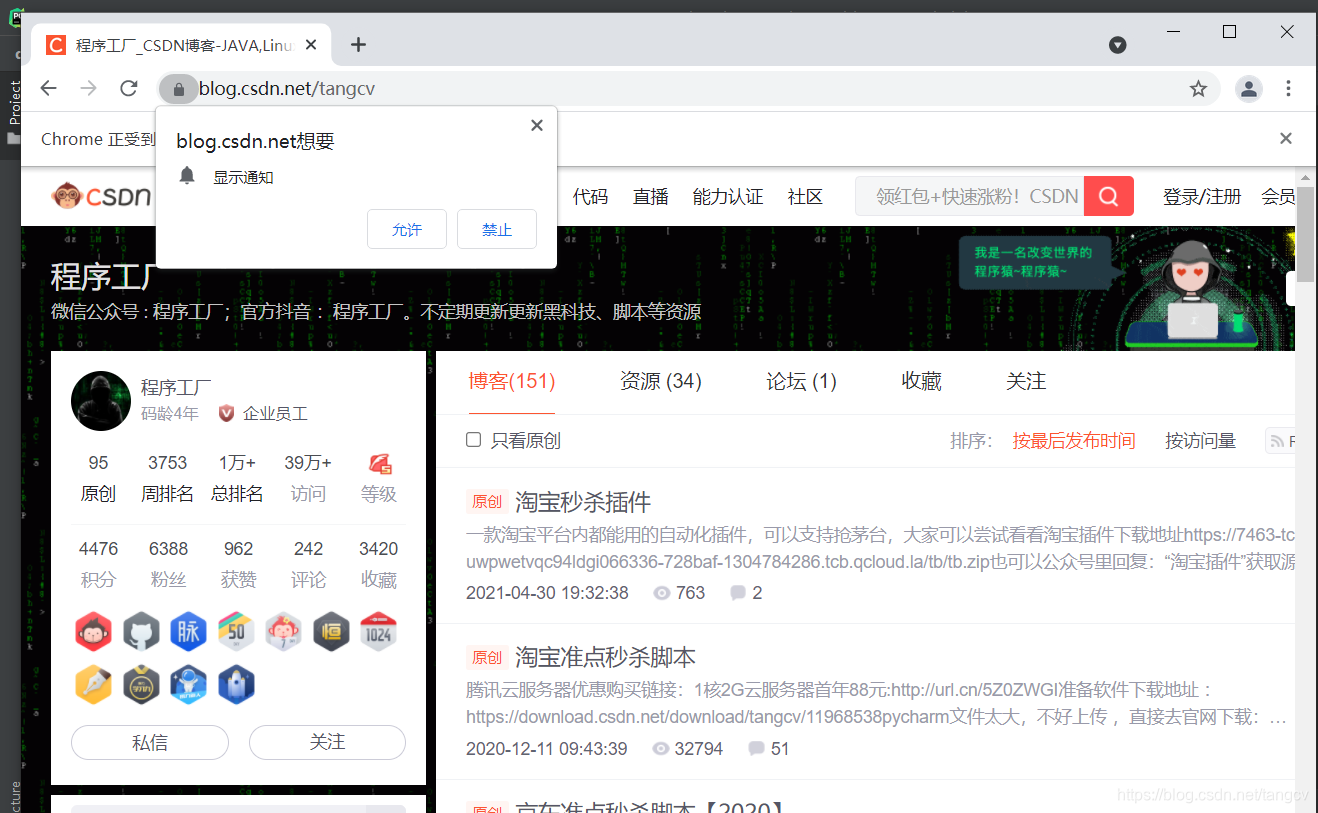Click the dark gold medal badge
This screenshot has height=813, width=1318.
[141, 685]
